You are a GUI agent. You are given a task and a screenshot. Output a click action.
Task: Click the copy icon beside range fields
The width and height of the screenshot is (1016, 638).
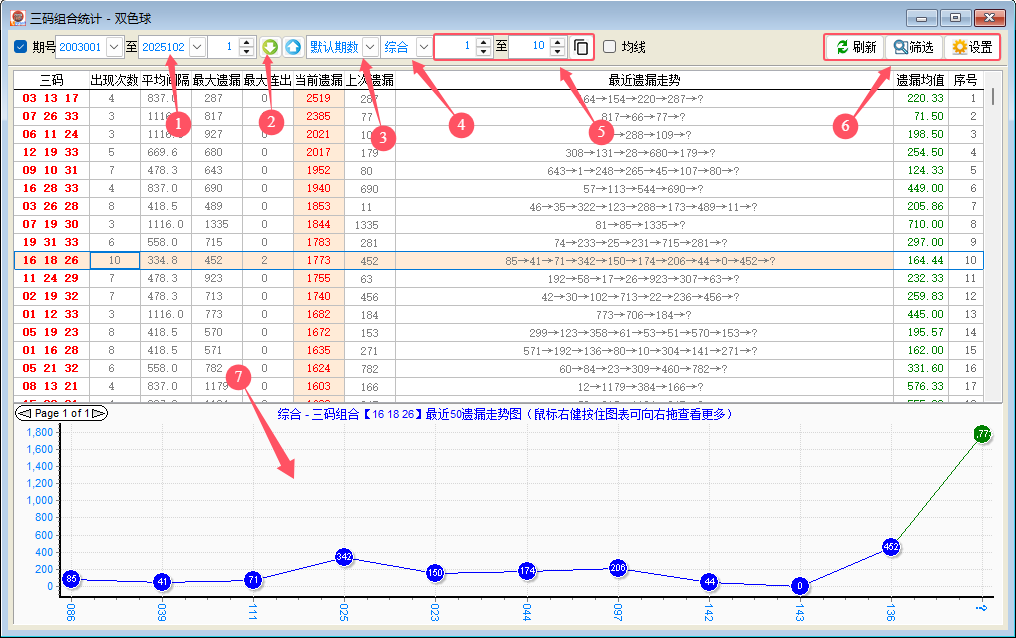point(581,47)
